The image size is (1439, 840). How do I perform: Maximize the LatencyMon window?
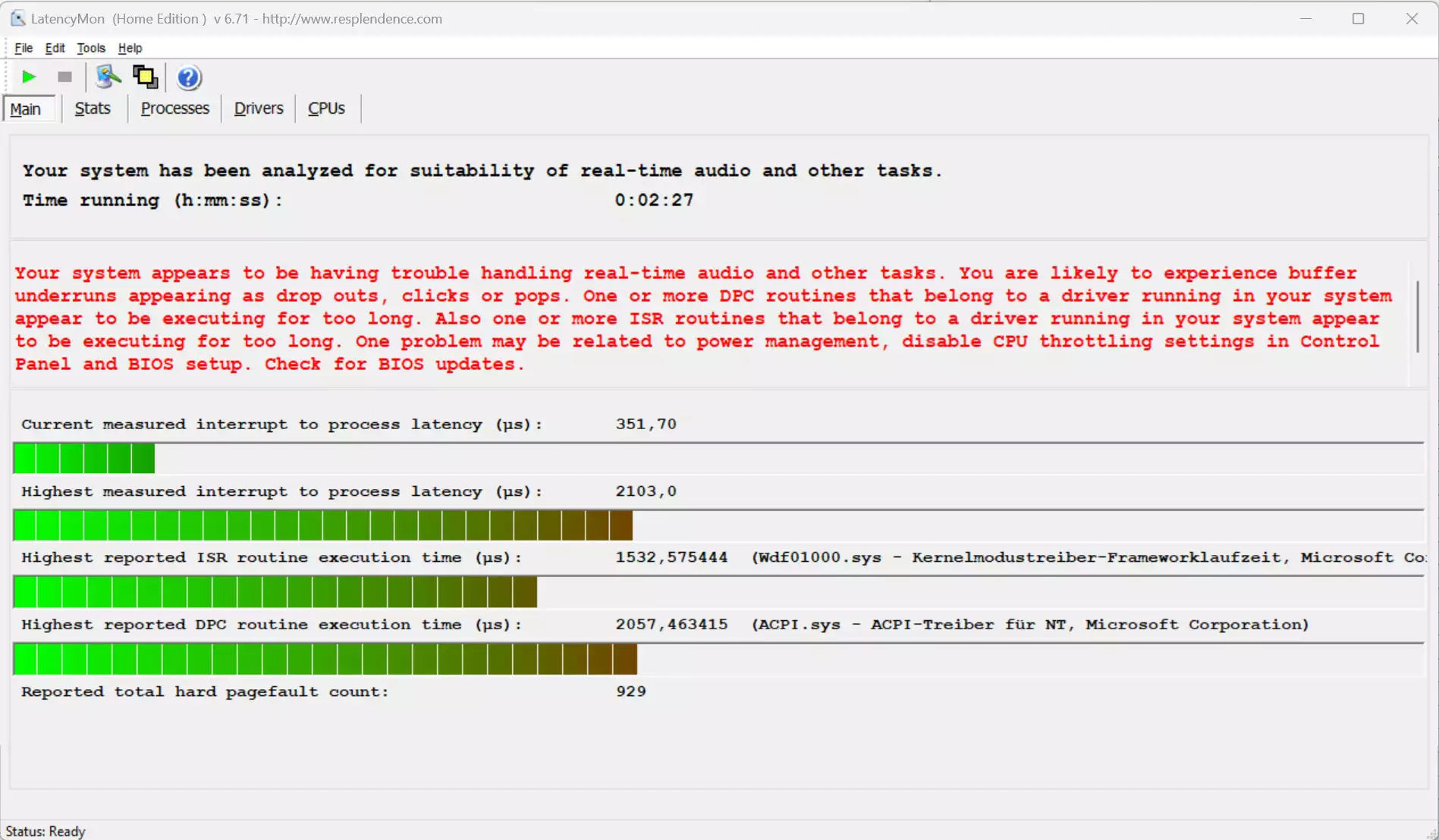coord(1358,18)
